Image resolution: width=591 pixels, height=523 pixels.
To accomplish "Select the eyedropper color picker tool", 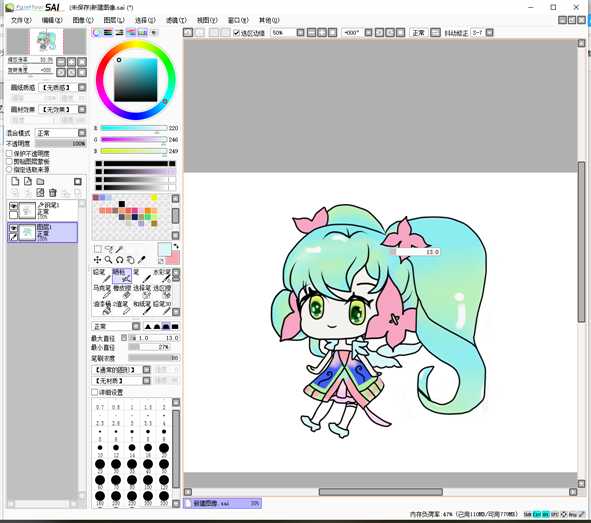I will pos(141,260).
